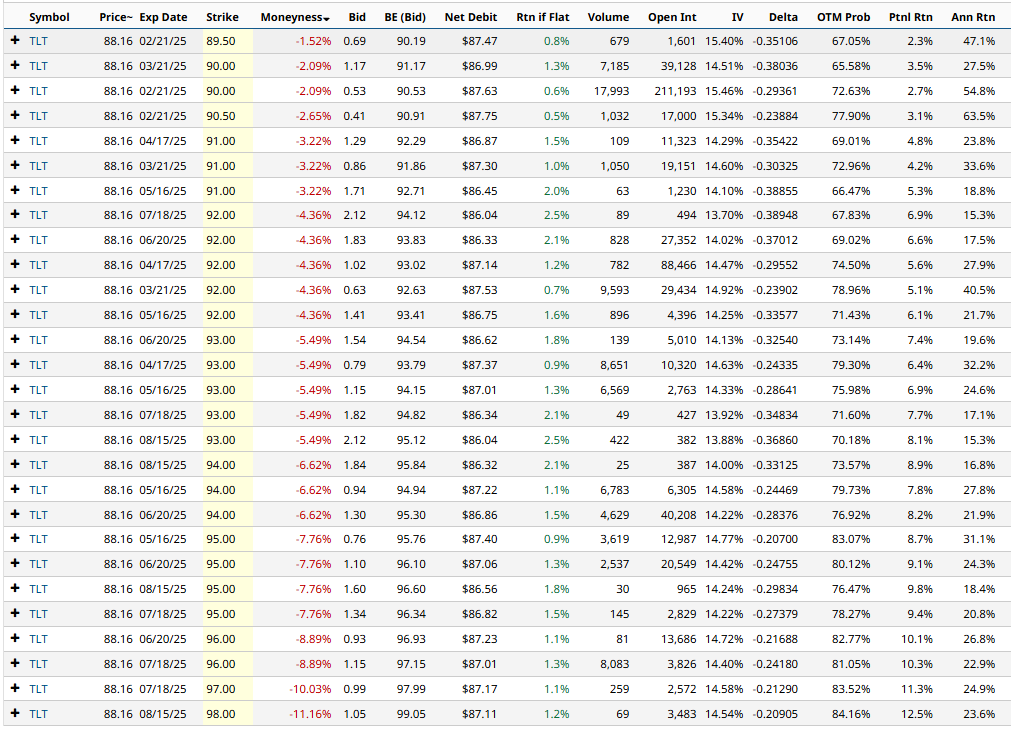
Task: Sort by the BE (Bid) column header
Action: (x=405, y=17)
